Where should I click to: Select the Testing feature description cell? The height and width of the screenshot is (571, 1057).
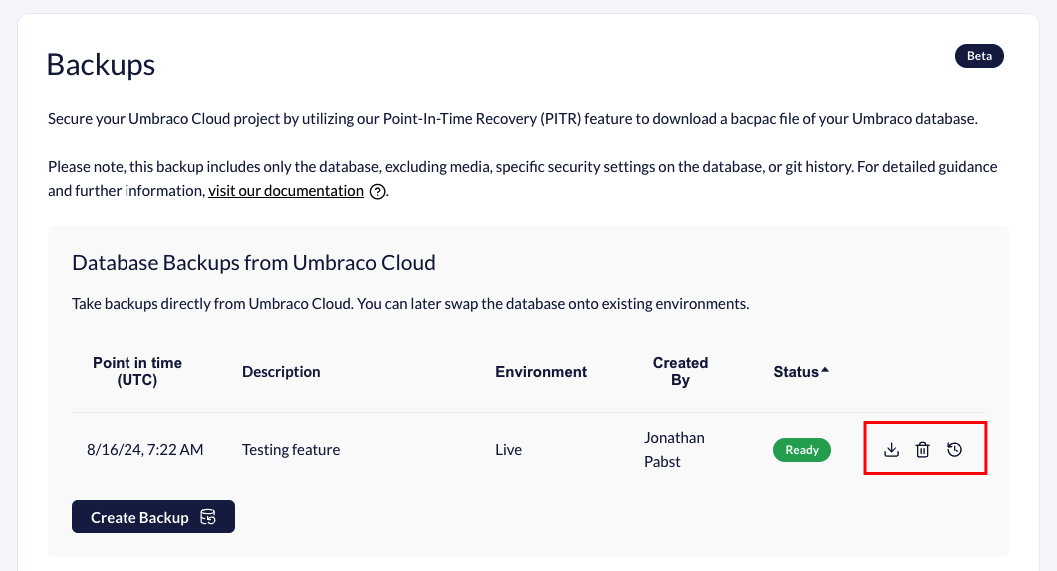(x=291, y=450)
